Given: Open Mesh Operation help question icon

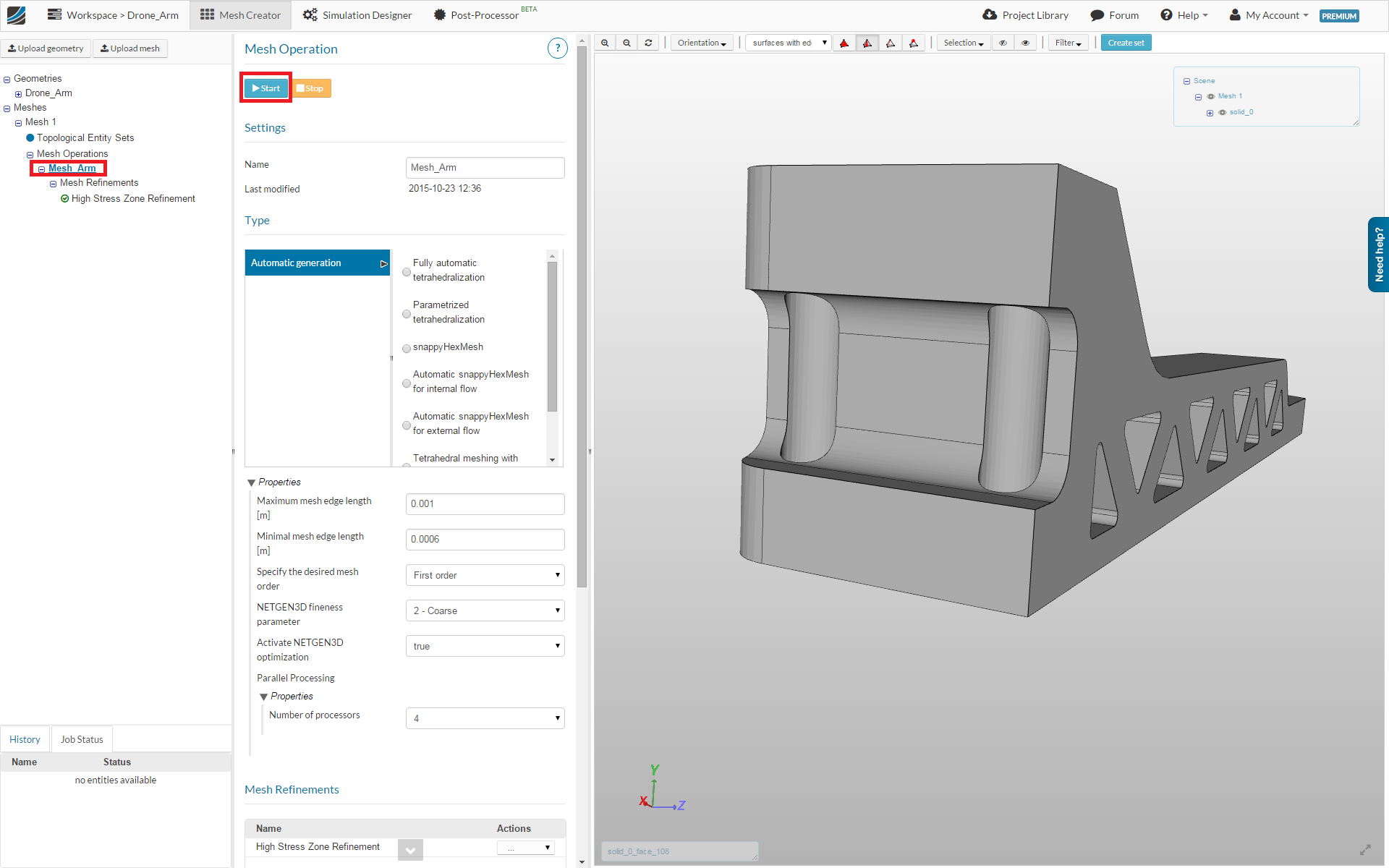Looking at the screenshot, I should tap(557, 48).
